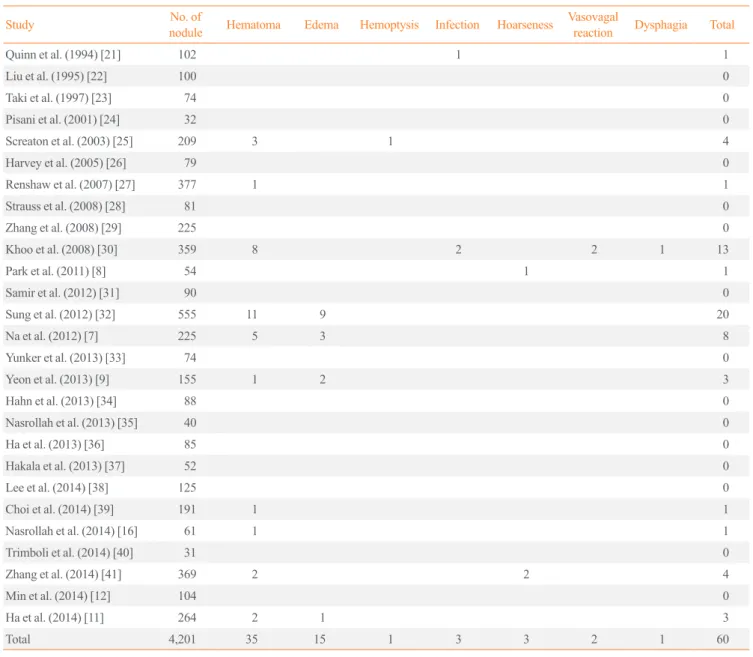Viewport: 753px width, 657px height.
Task: Select 'Nasrollah et al. (2013) [35]' row label
Action: [72, 423]
